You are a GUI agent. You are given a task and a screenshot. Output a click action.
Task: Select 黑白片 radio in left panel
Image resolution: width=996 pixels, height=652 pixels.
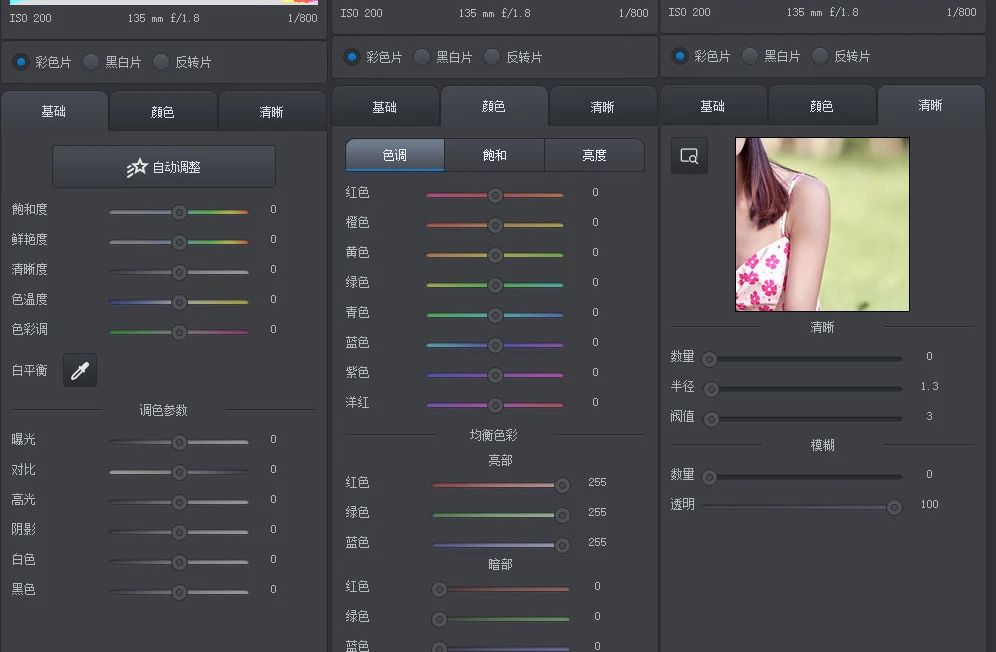click(91, 62)
